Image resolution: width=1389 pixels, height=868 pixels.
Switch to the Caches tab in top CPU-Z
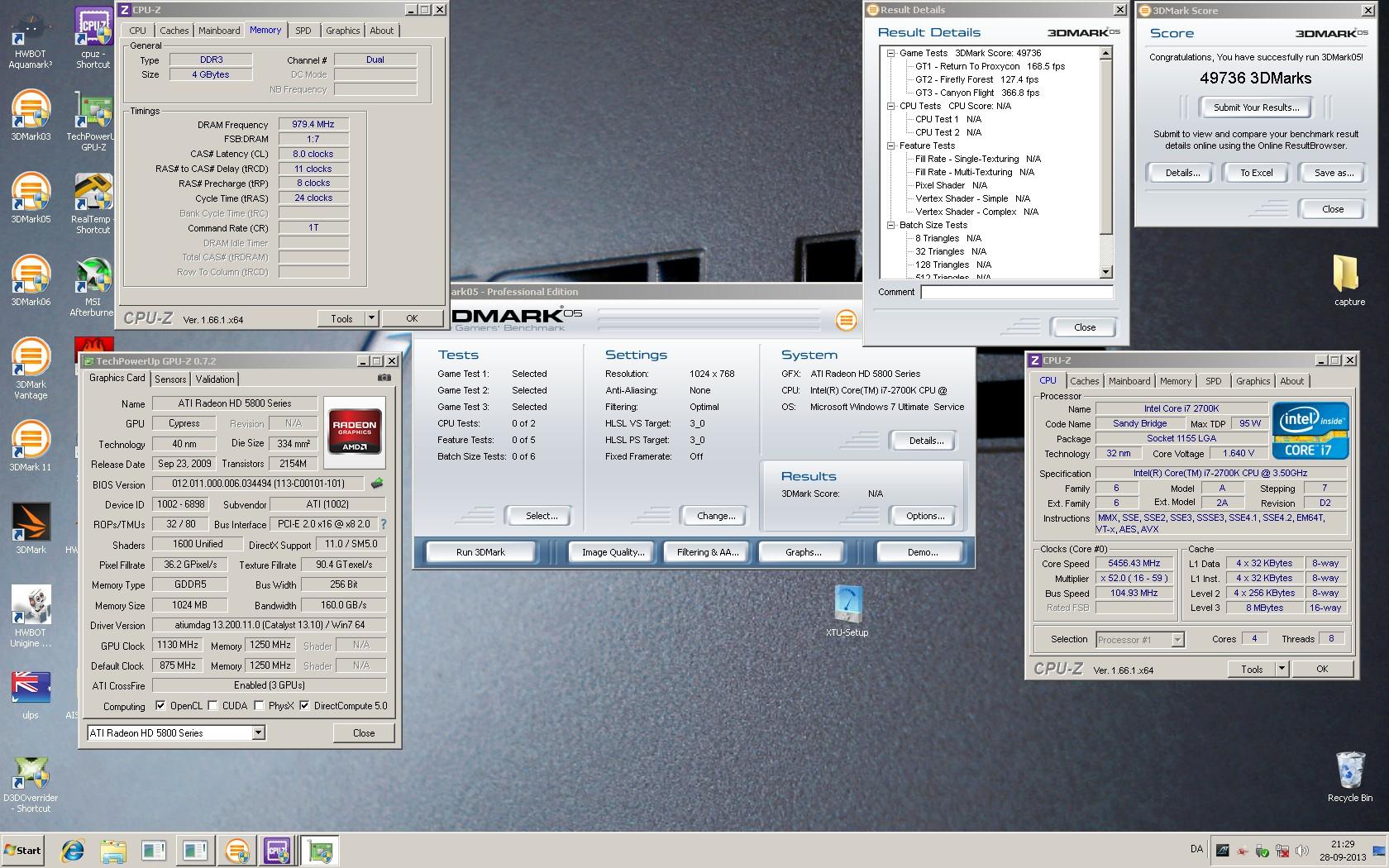(x=174, y=31)
